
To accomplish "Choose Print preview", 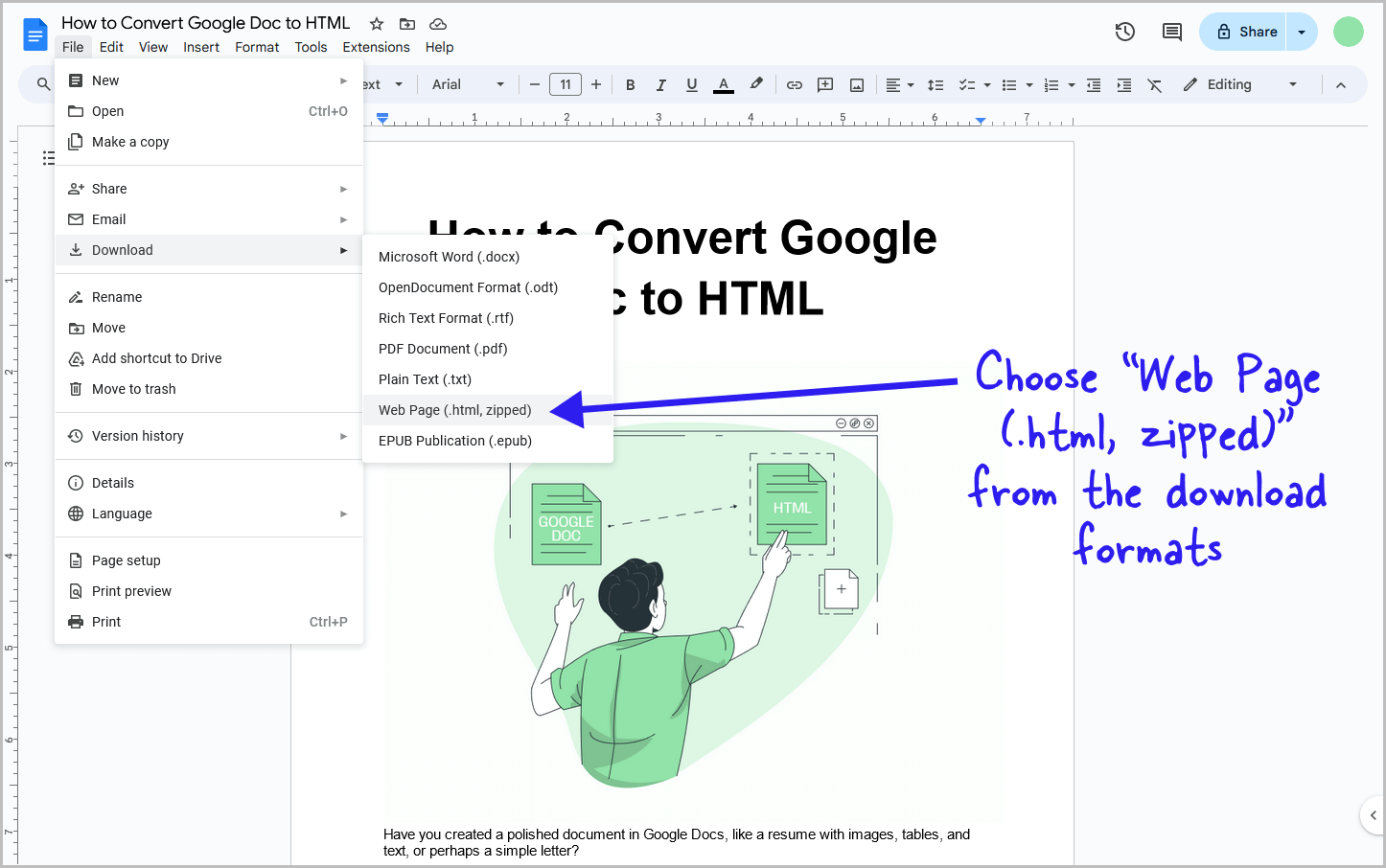I will [x=209, y=591].
